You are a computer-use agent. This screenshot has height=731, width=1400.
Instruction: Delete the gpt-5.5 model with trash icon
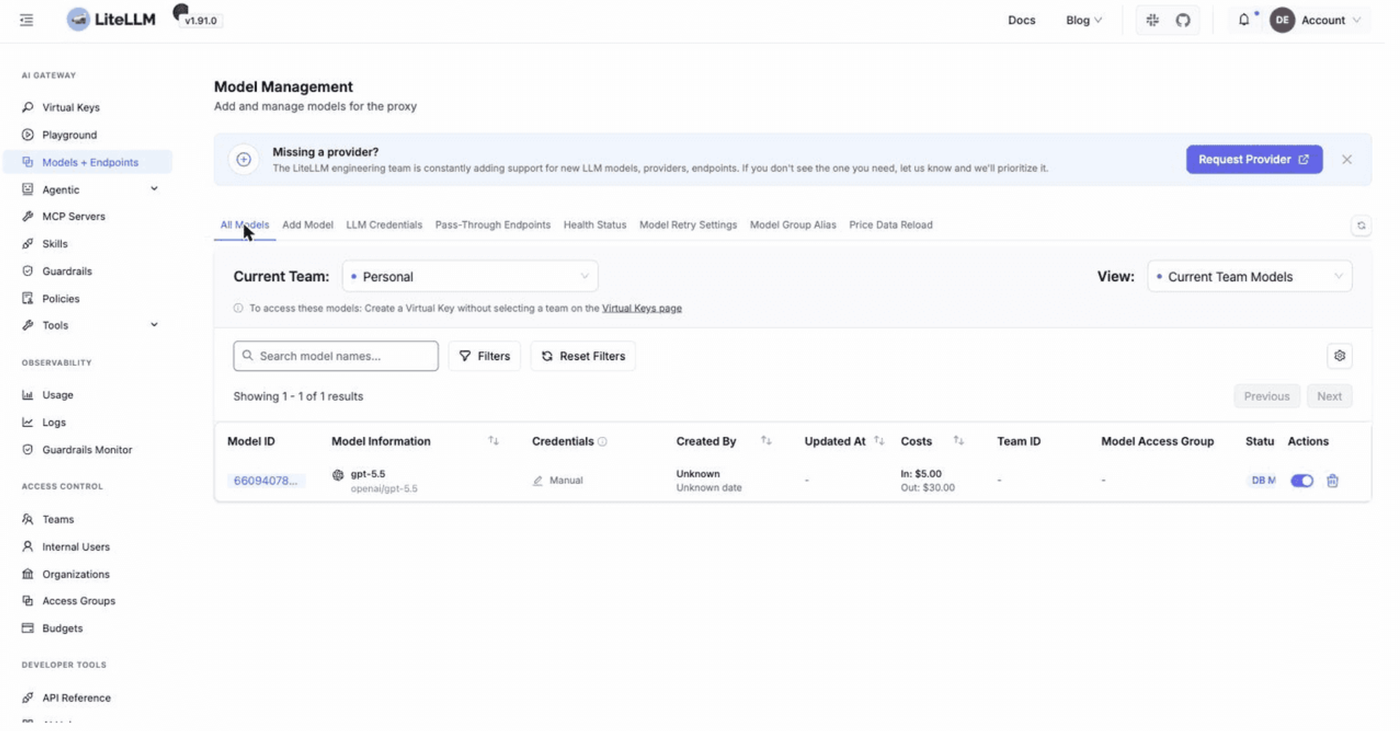click(x=1332, y=481)
